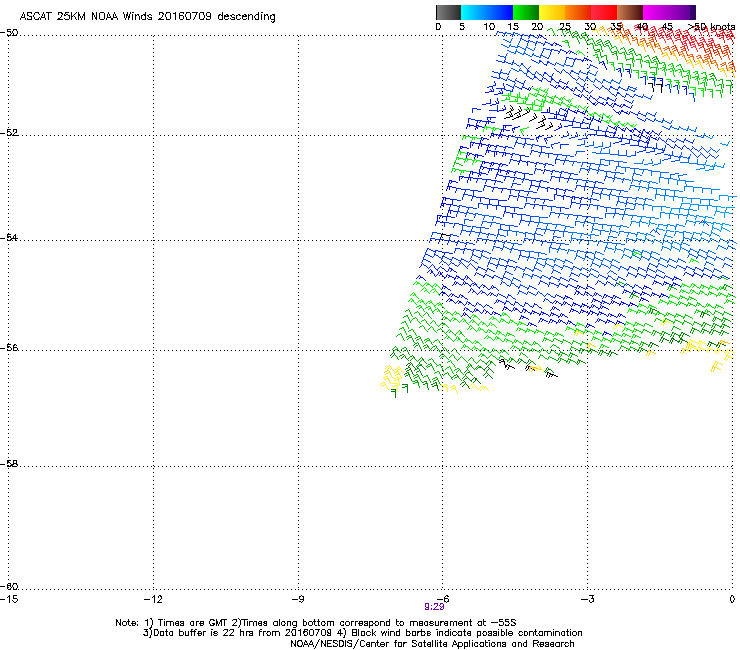Select the green 15-20 knots legend segment

click(x=526, y=12)
